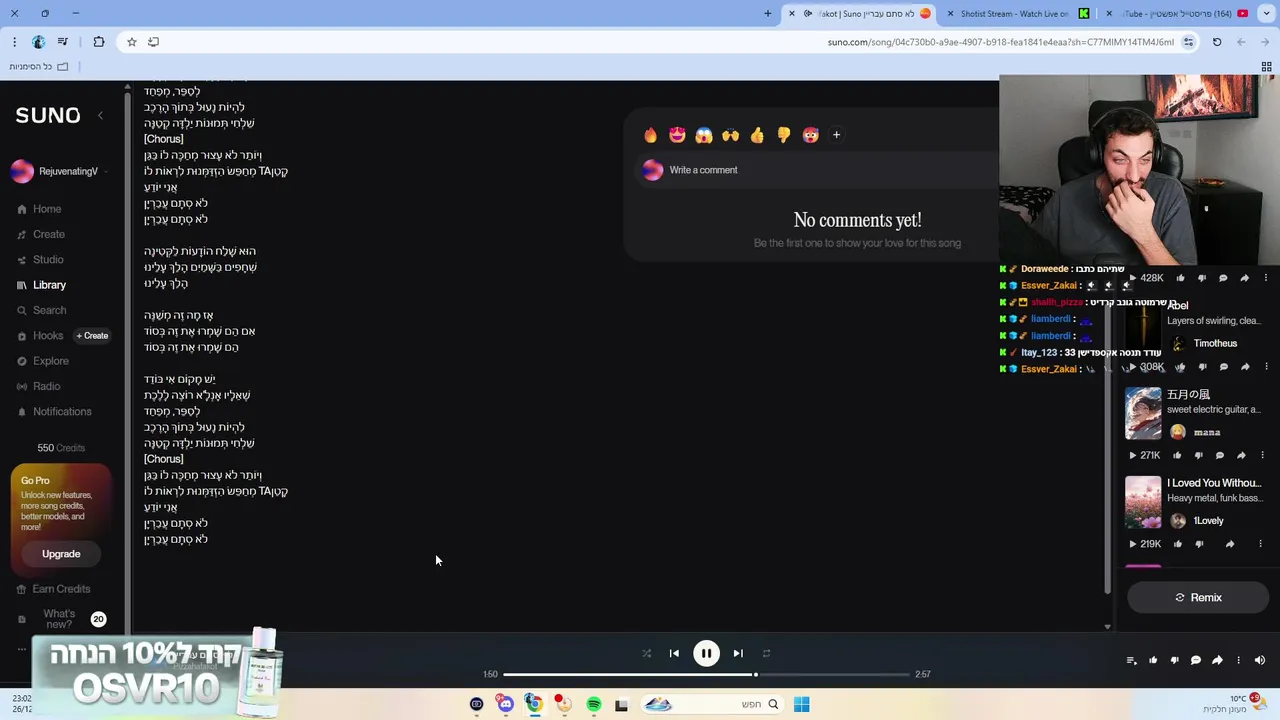The width and height of the screenshot is (1280, 720).
Task: Open Explore in Suno sidebar
Action: [43, 361]
